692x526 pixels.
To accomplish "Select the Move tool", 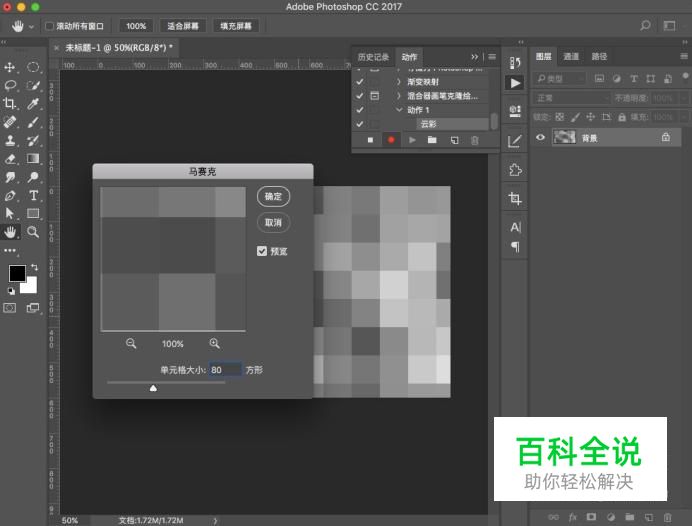I will tap(10, 67).
